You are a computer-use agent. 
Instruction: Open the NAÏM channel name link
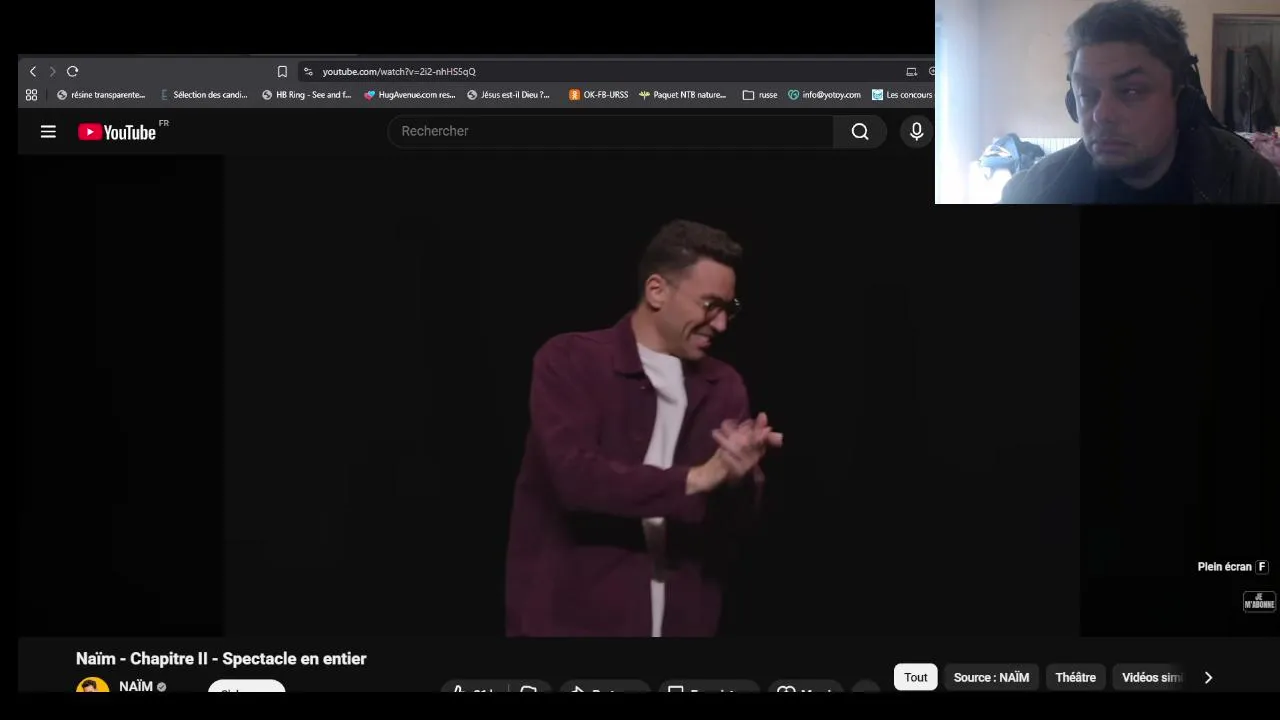[136, 686]
